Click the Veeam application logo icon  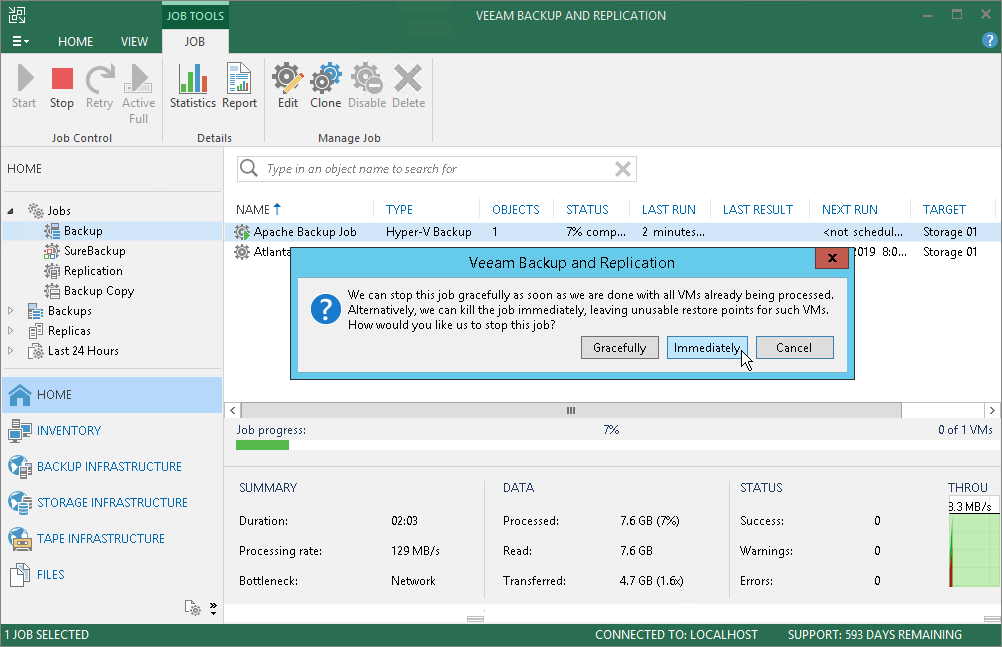17,15
